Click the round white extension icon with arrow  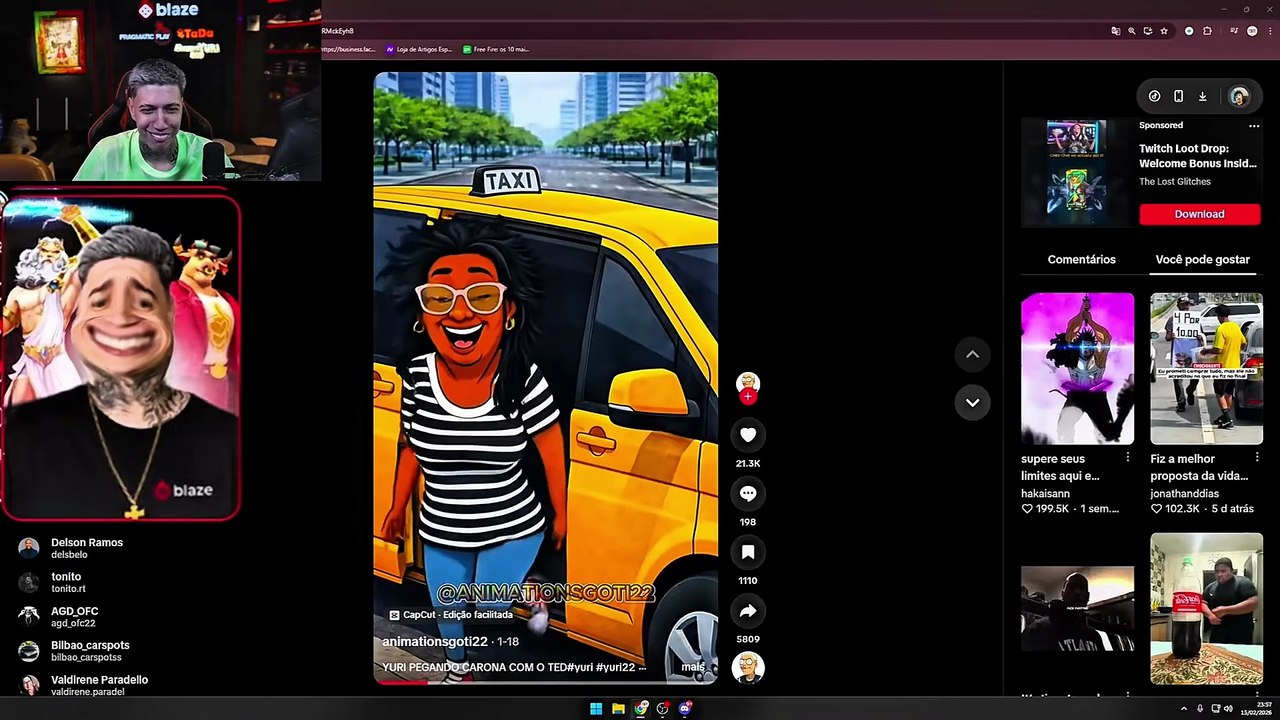(x=1189, y=31)
